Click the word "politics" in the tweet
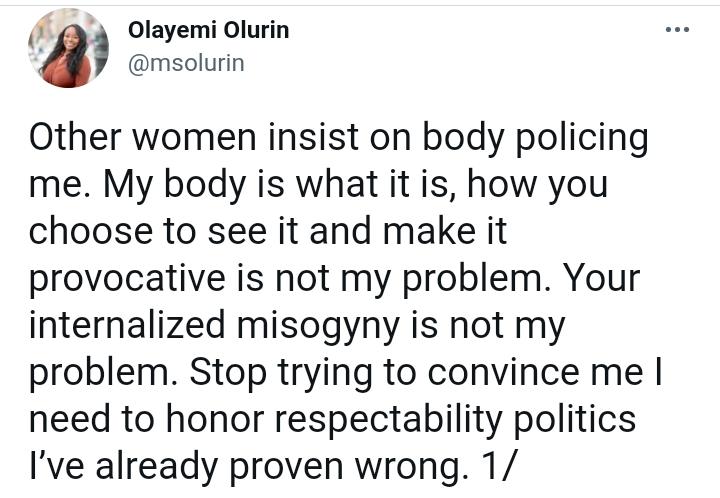Image resolution: width=720 pixels, height=498 pixels. point(589,418)
